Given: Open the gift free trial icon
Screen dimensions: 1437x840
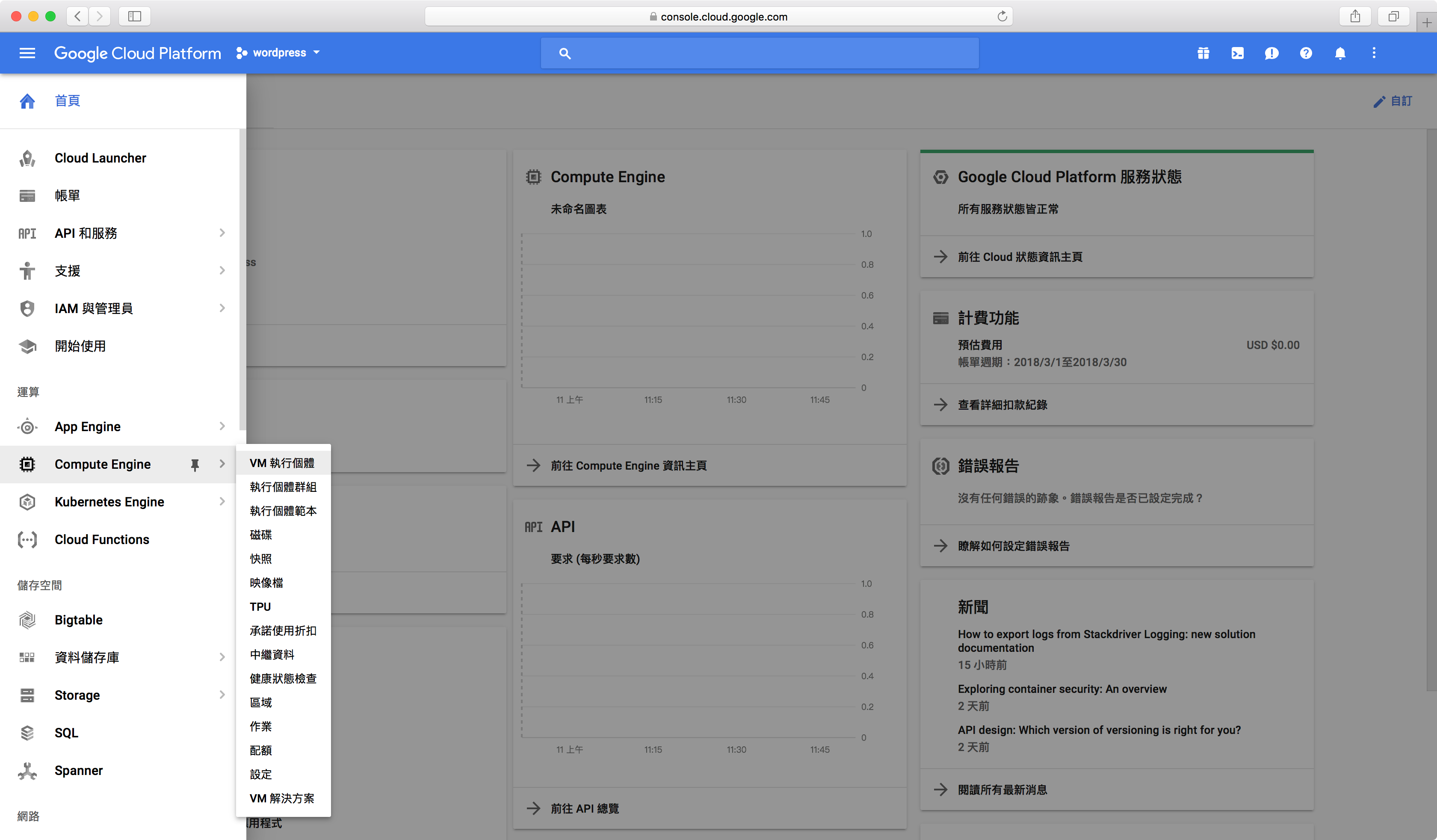Looking at the screenshot, I should coord(1203,53).
